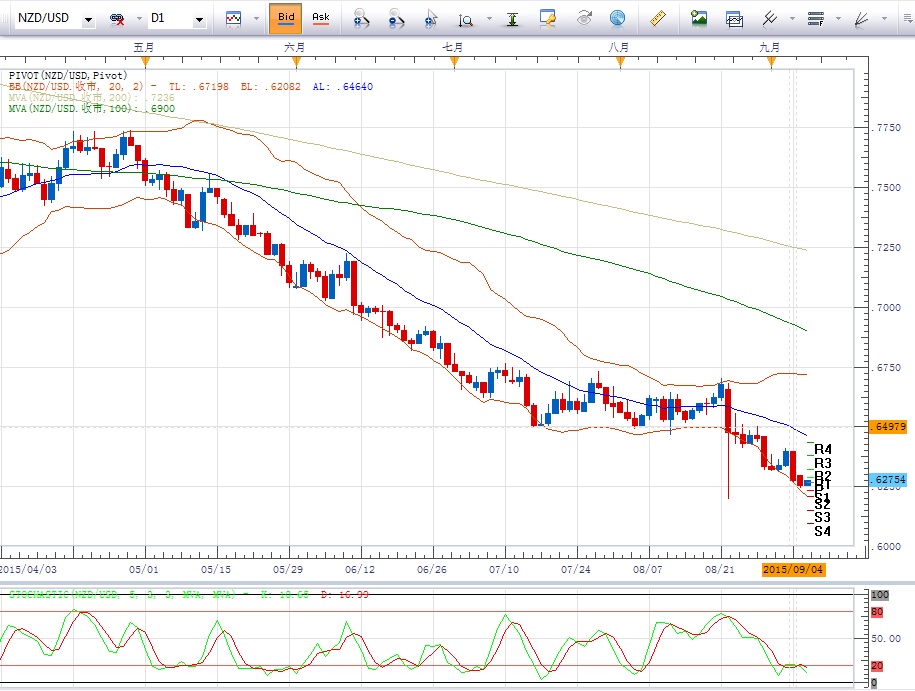Click the stochastic 80 level marker
The width and height of the screenshot is (915, 691).
[876, 612]
